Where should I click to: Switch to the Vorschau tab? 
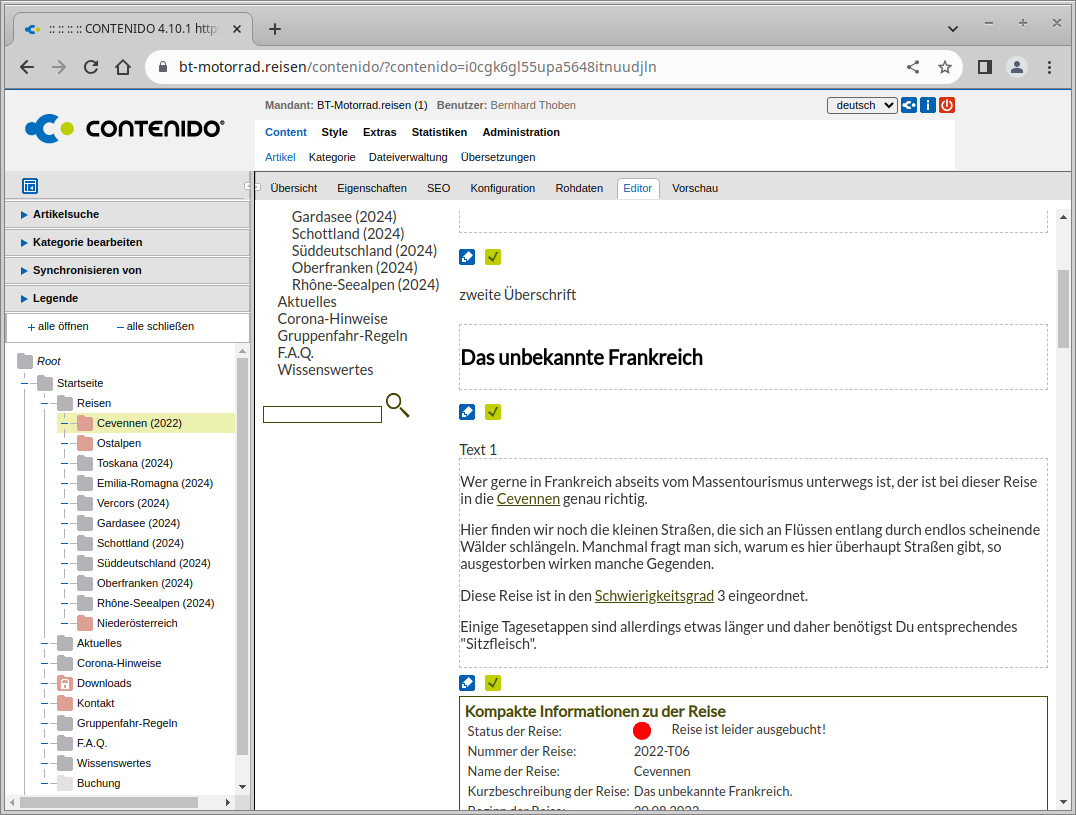(694, 188)
